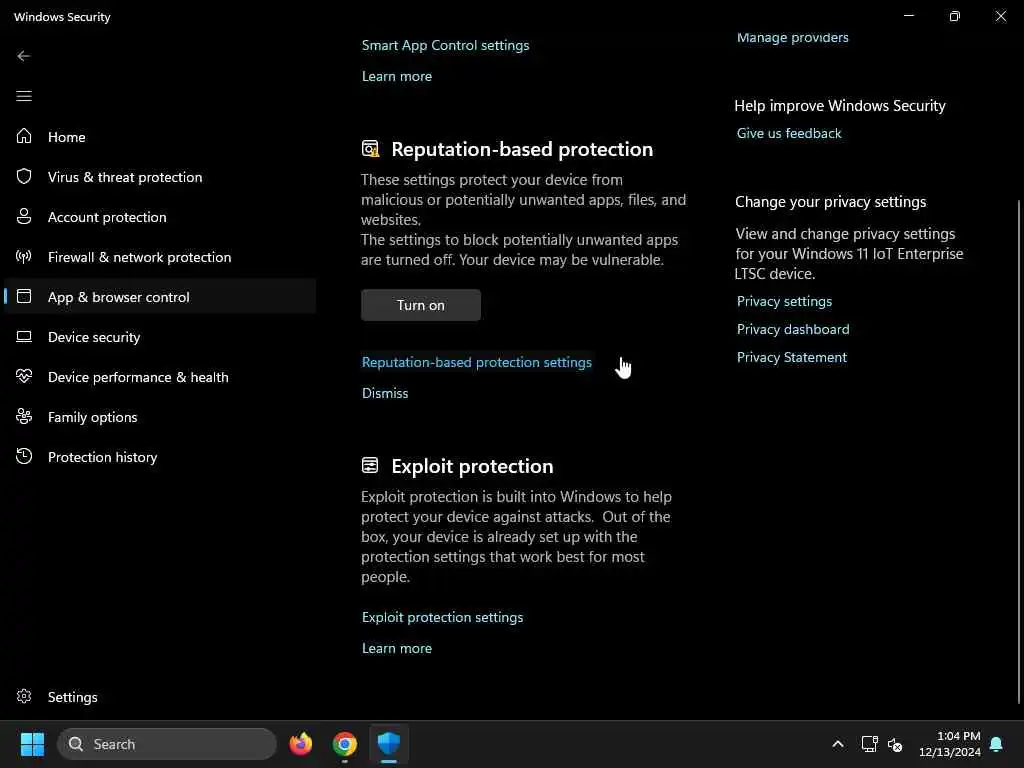
Task: Click Change your privacy settings heading
Action: tap(830, 202)
